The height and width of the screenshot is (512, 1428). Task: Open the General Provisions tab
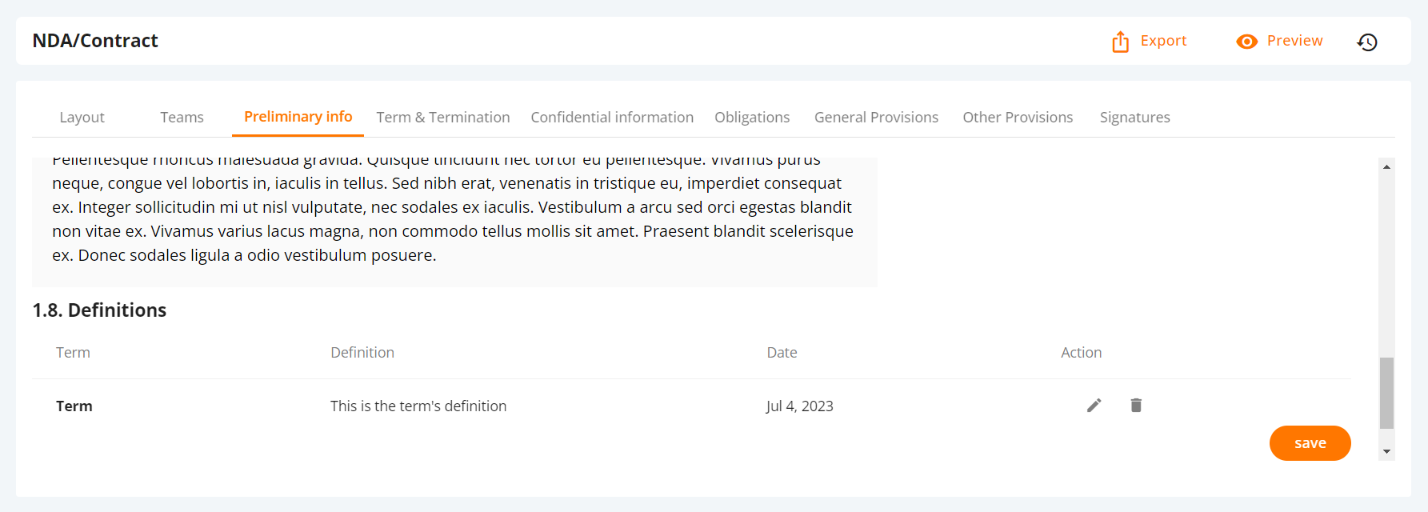[876, 117]
